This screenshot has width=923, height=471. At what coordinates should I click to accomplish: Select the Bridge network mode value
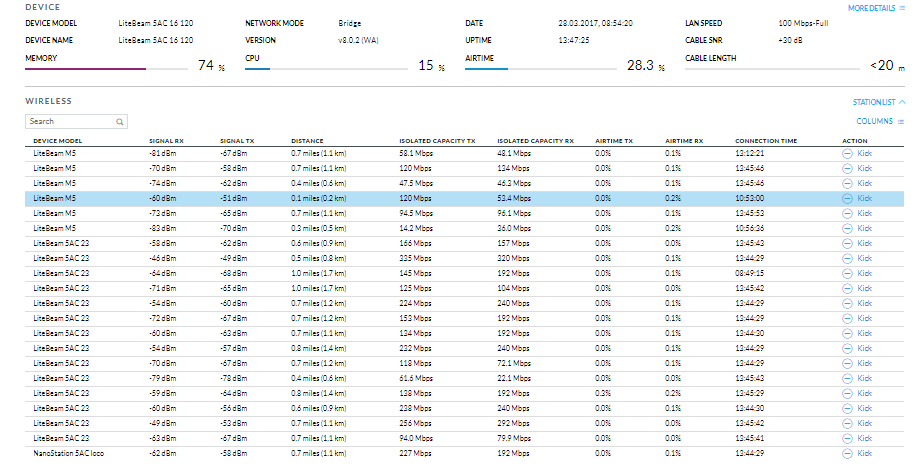click(x=350, y=24)
